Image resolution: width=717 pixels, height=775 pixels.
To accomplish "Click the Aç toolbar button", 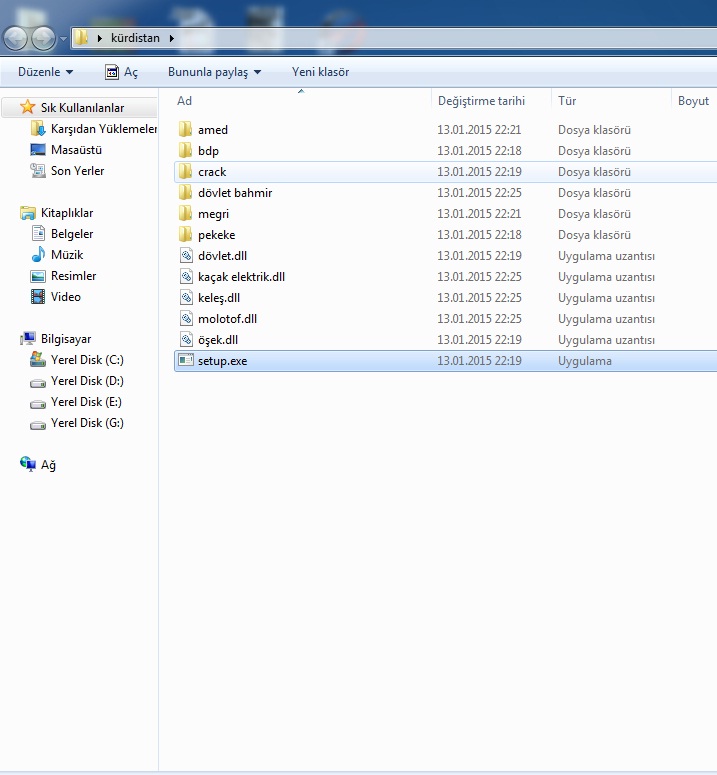I will (x=122, y=72).
